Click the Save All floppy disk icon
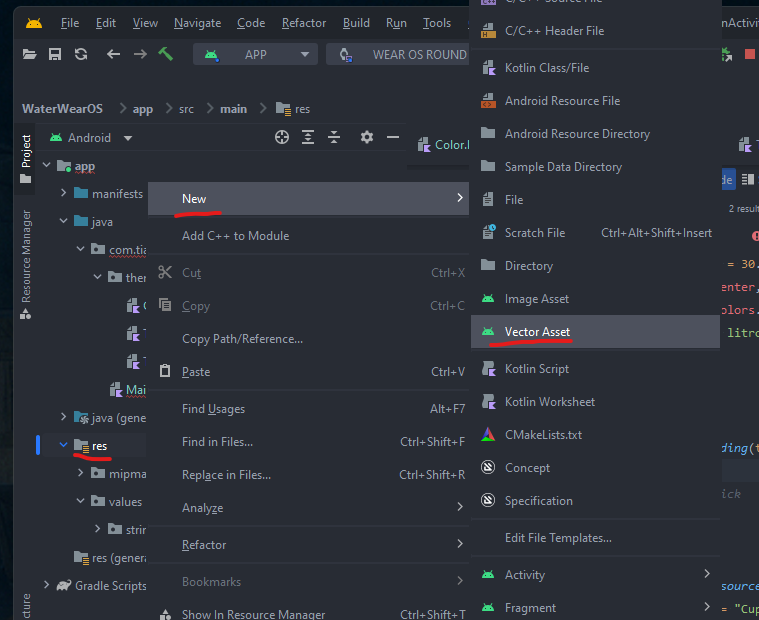The width and height of the screenshot is (759, 620). tap(55, 54)
